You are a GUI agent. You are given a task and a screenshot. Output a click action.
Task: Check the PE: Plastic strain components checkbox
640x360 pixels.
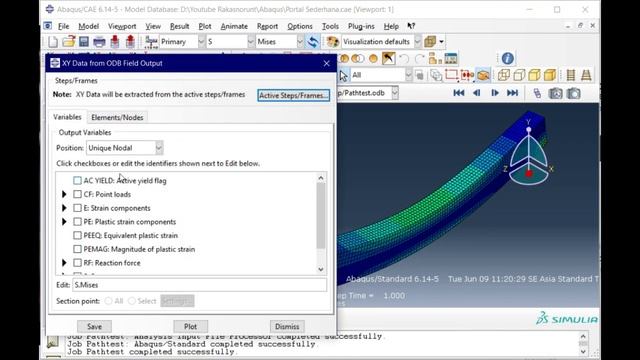[78, 222]
